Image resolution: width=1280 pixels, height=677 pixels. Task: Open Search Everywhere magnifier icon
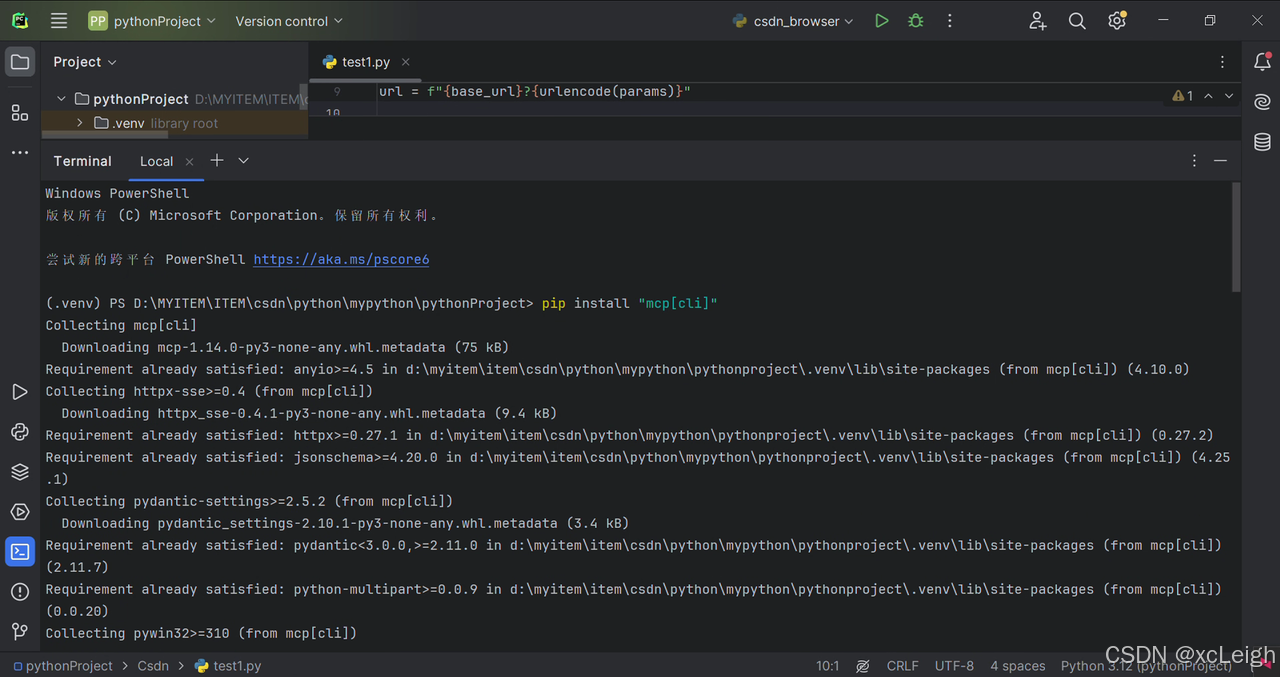(1077, 21)
